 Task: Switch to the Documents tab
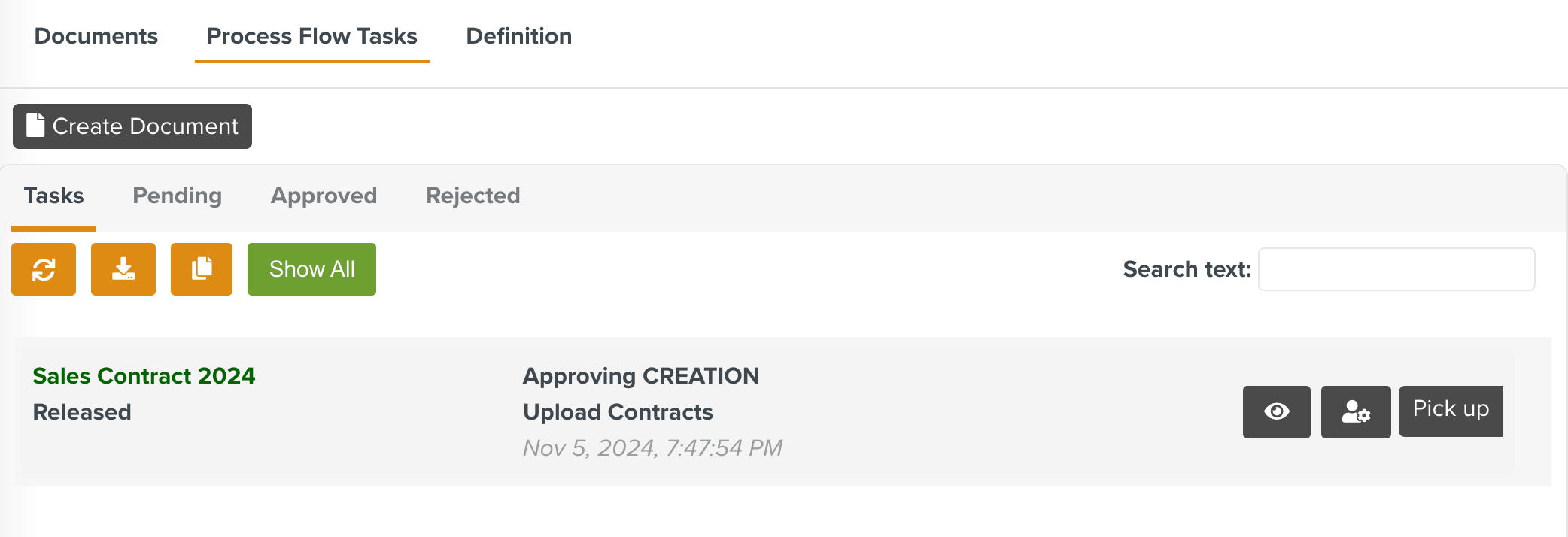coord(96,35)
